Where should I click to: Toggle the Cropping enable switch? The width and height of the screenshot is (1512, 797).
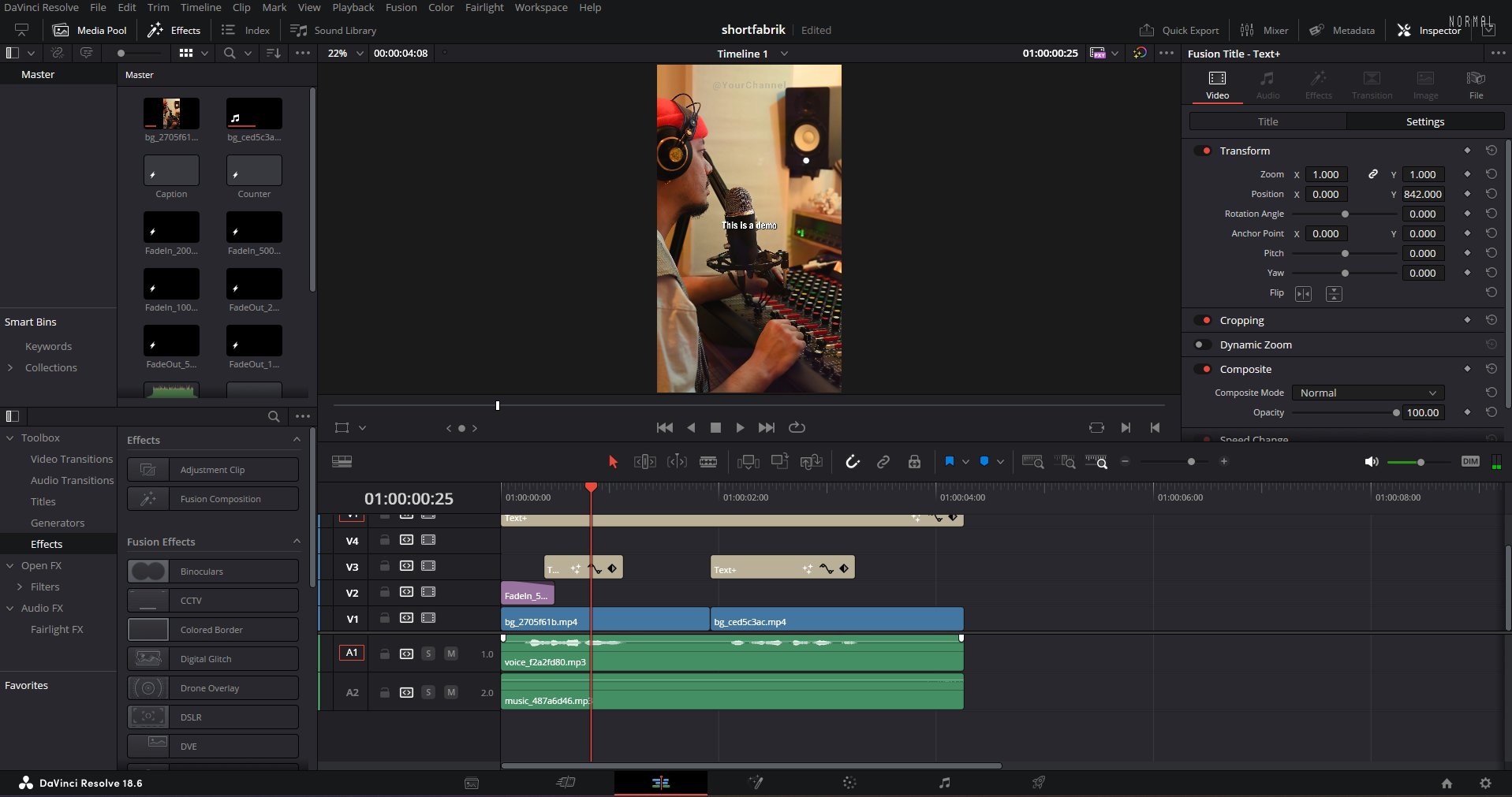[x=1203, y=320]
